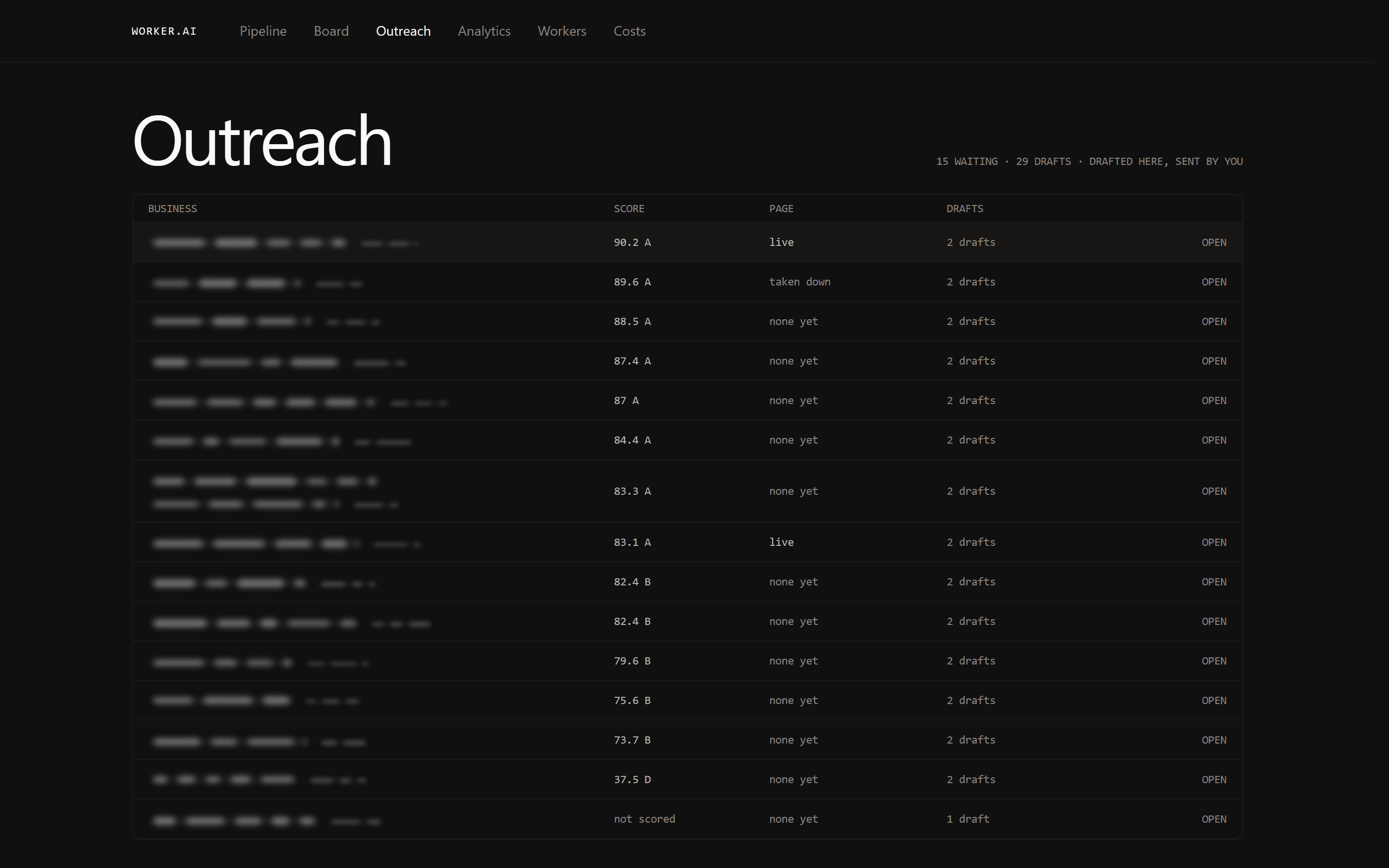1389x868 pixels.
Task: Click the DRAFTS column header
Action: coord(964,208)
